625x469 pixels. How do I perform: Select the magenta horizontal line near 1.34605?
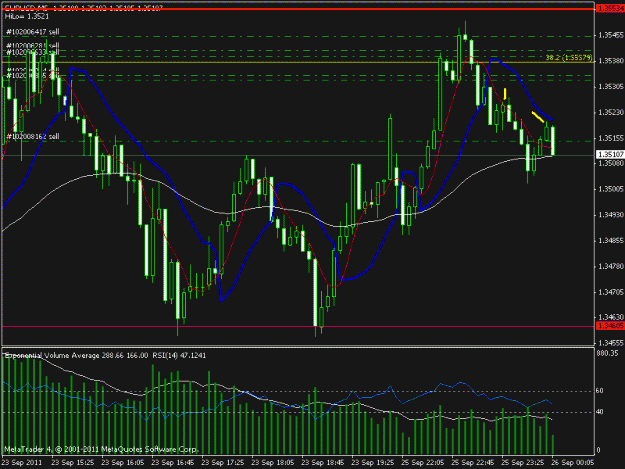click(x=298, y=326)
